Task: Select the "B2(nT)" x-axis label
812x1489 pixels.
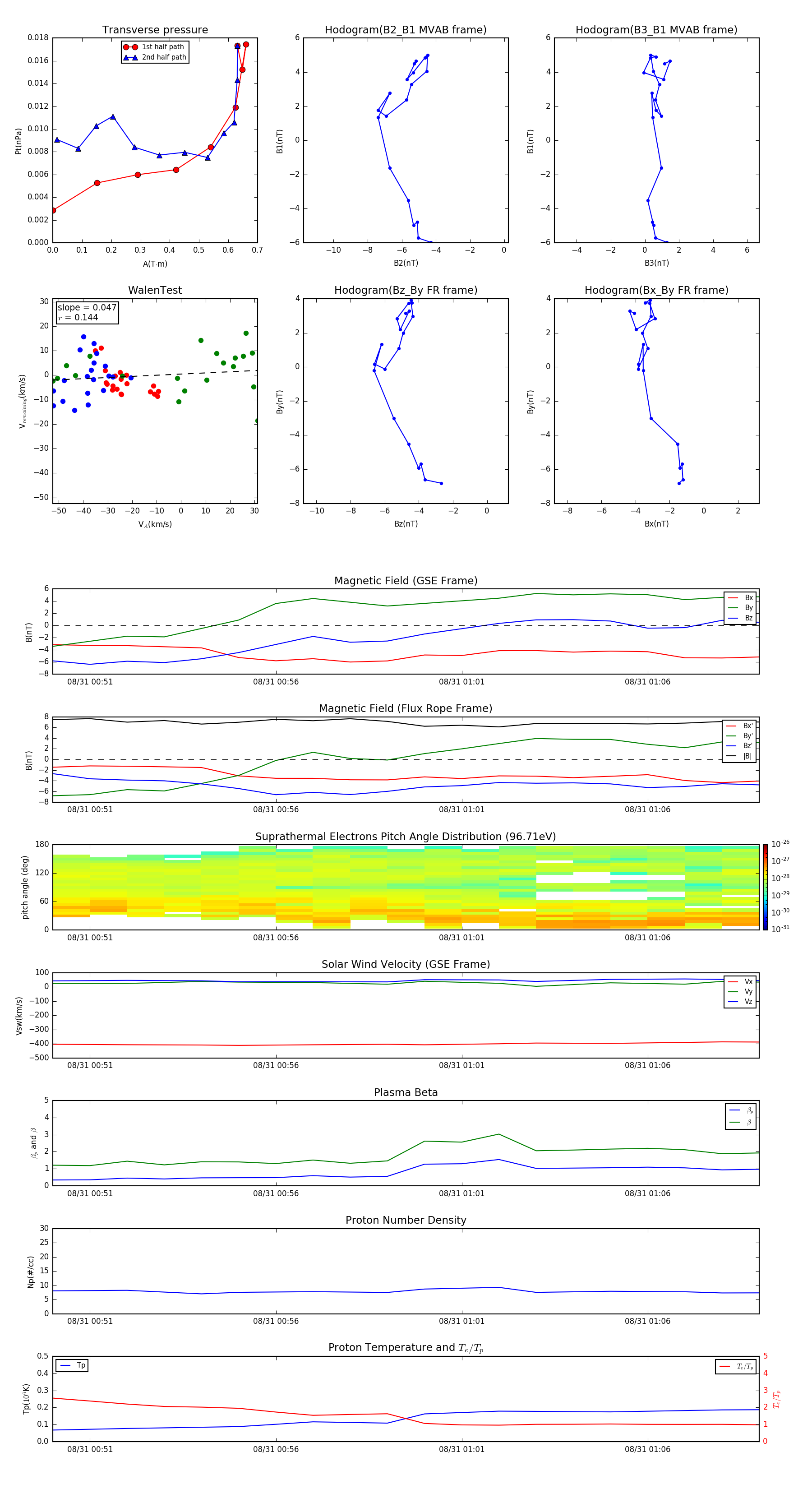Action: coord(406,263)
